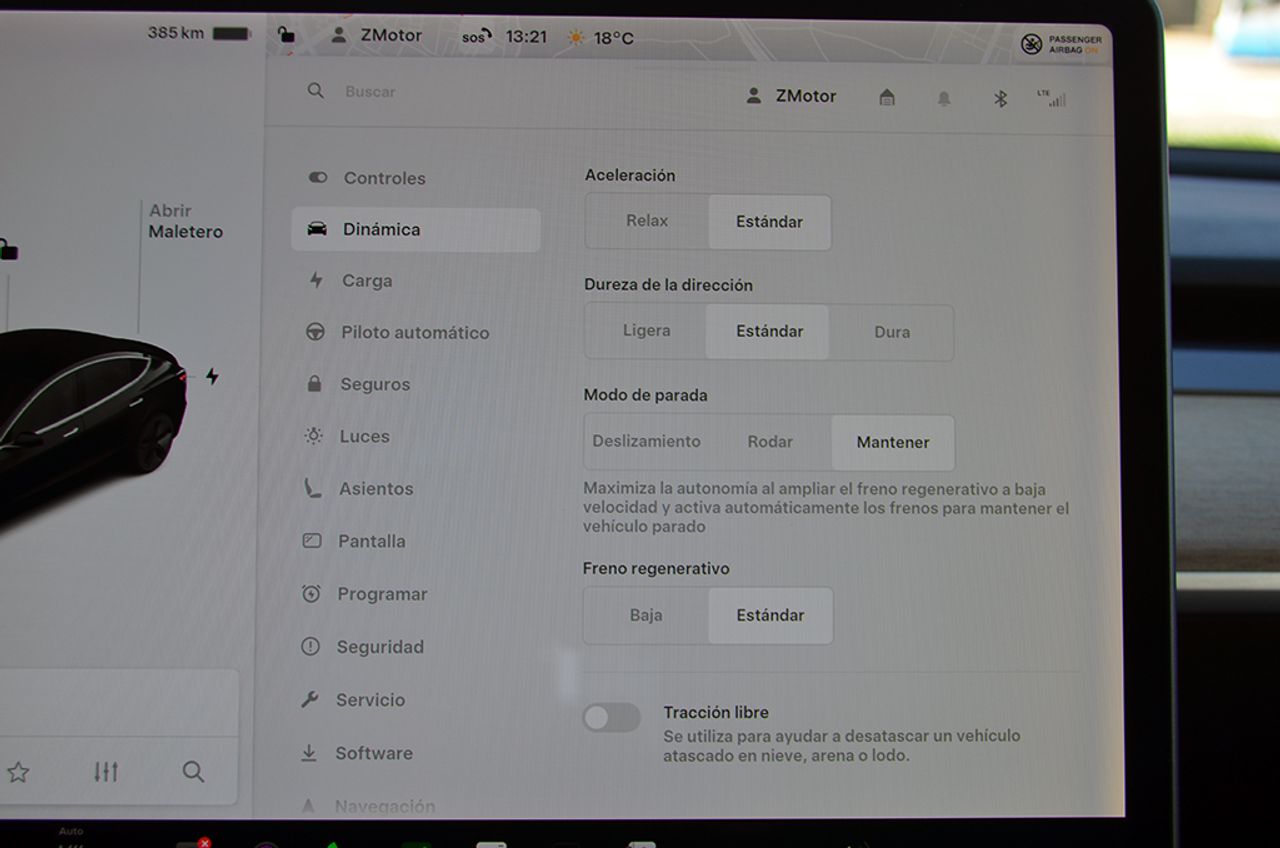The height and width of the screenshot is (848, 1280).
Task: Tap the Bluetooth icon in header
Action: 999,98
